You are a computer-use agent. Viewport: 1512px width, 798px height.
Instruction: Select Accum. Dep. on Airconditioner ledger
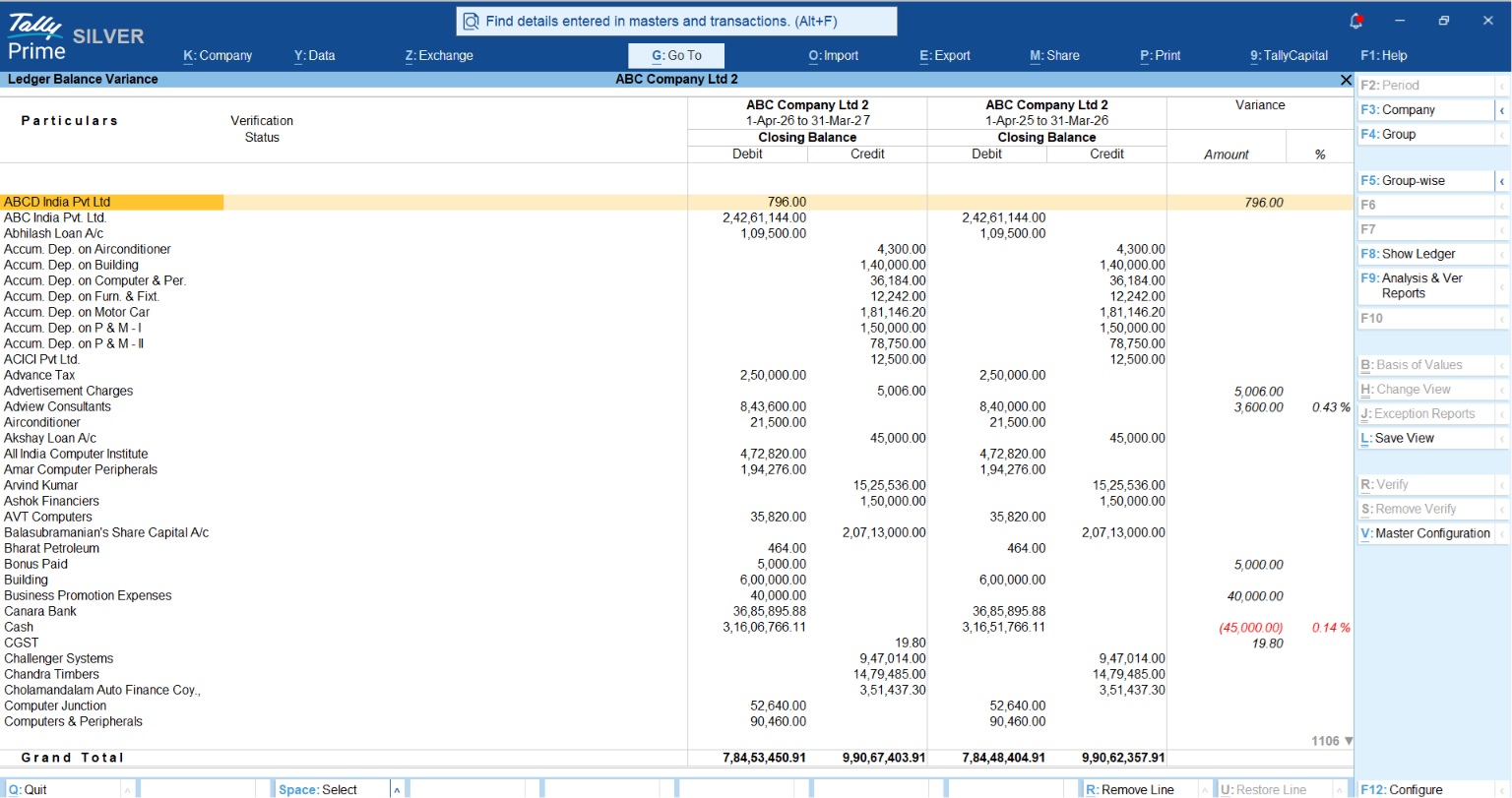click(88, 250)
